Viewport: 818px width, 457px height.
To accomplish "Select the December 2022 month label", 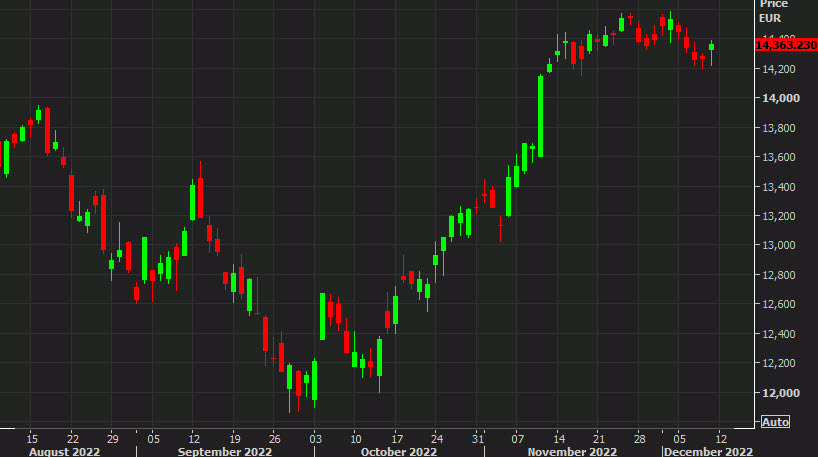I will [708, 451].
